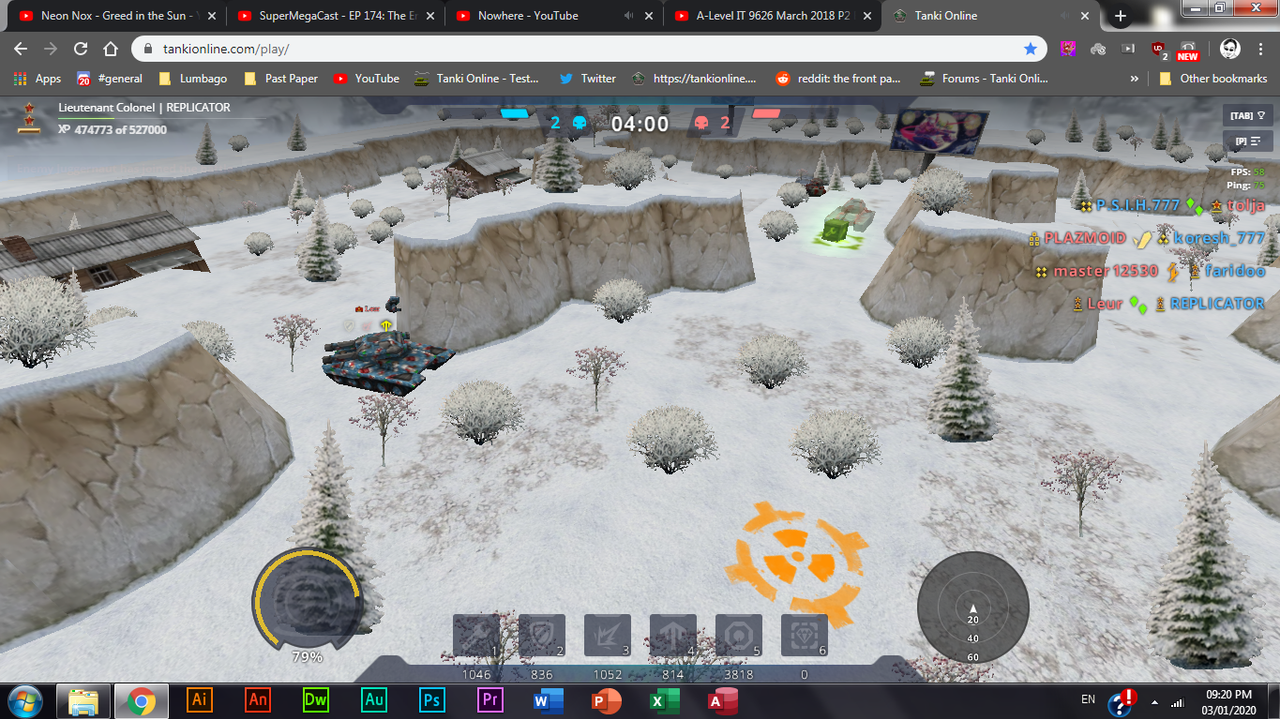The height and width of the screenshot is (719, 1280).
Task: Open the uBlock Origin extension
Action: pyautogui.click(x=1159, y=49)
